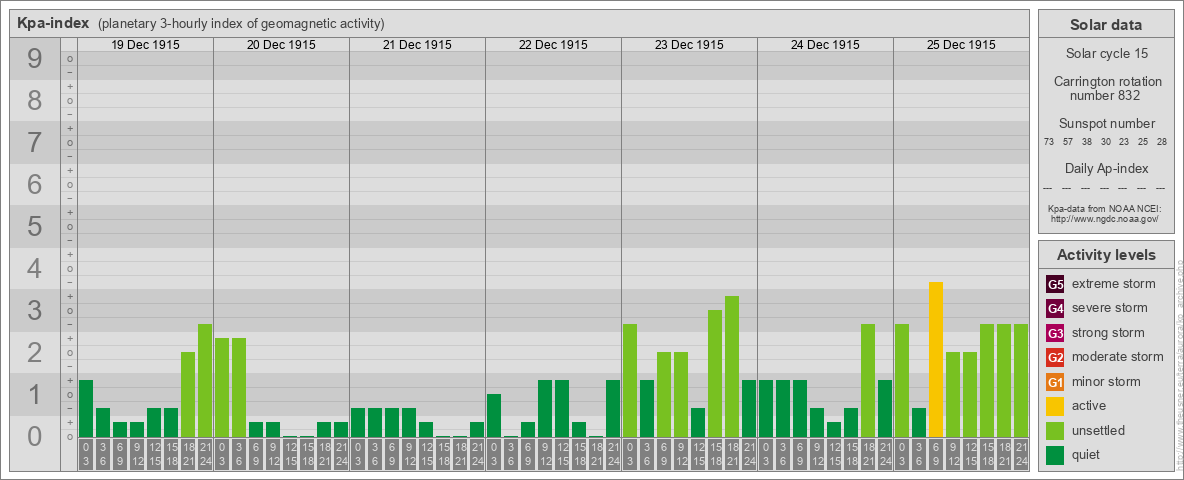
Task: Click the 'strong storm' legend label
Action: coord(1108,333)
